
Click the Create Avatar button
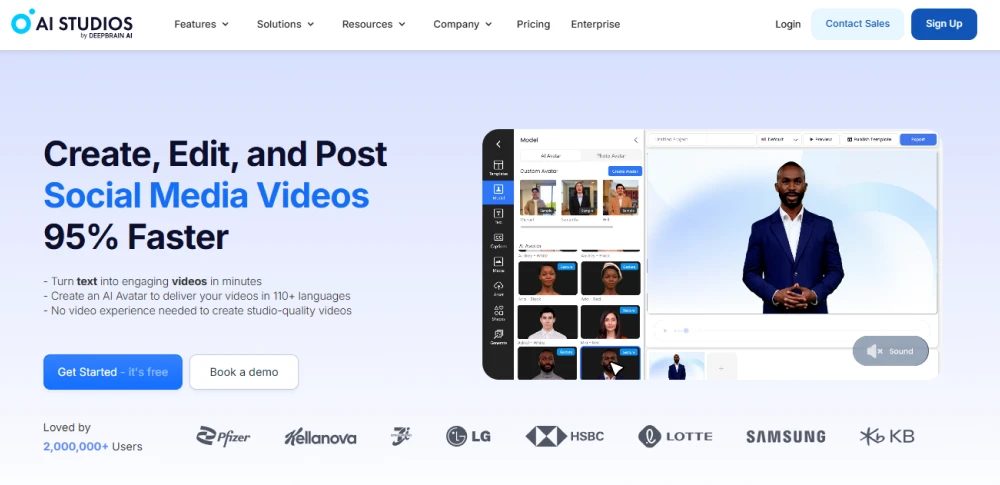pos(625,171)
